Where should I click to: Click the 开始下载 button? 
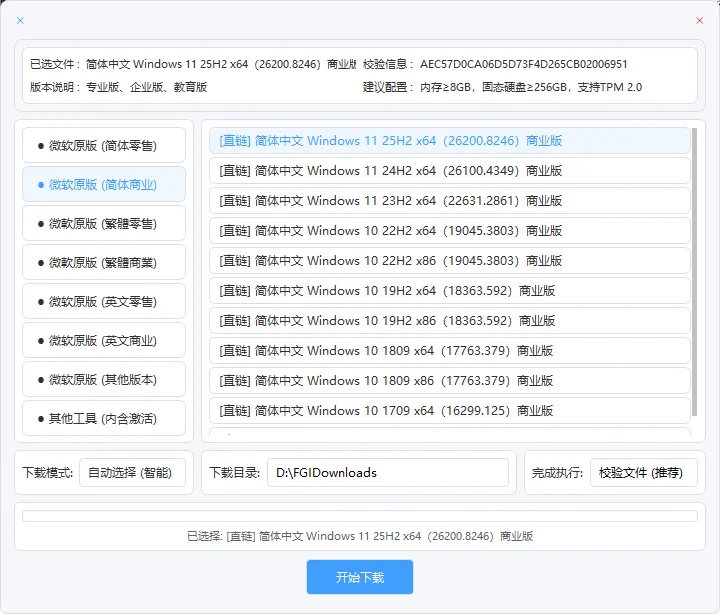(360, 577)
